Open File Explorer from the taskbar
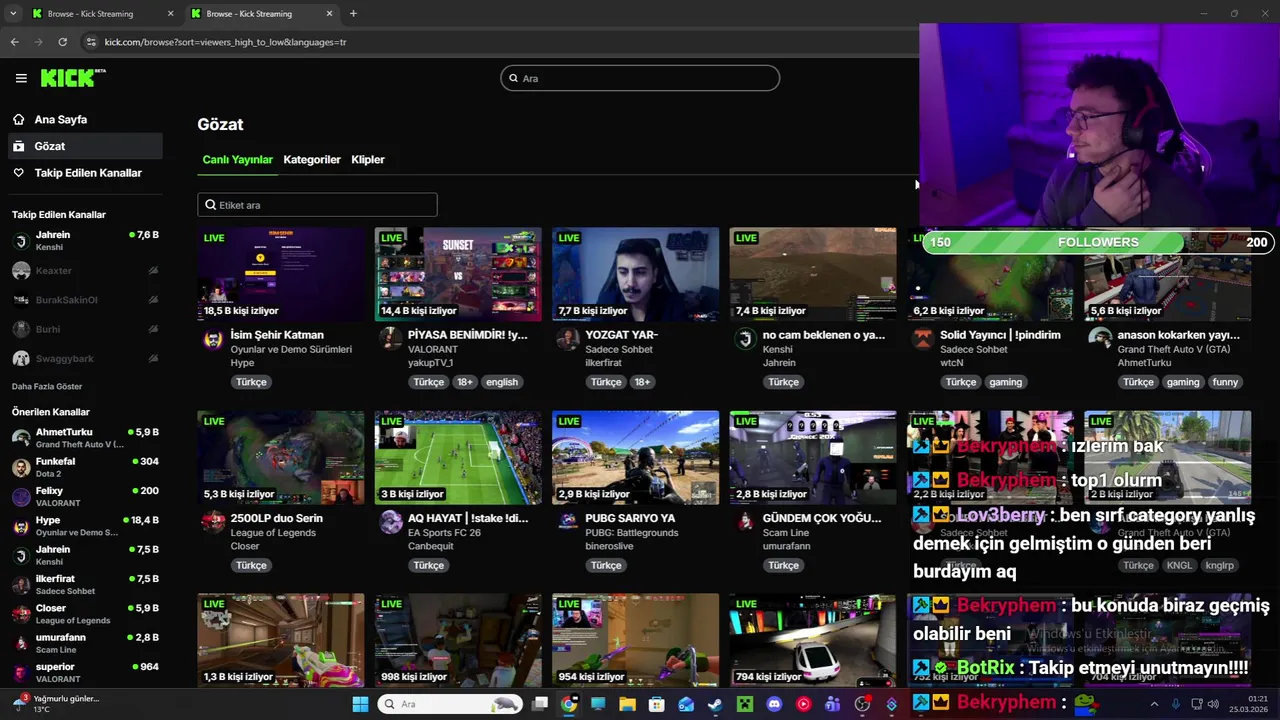Viewport: 1280px width, 720px height. pos(627,704)
